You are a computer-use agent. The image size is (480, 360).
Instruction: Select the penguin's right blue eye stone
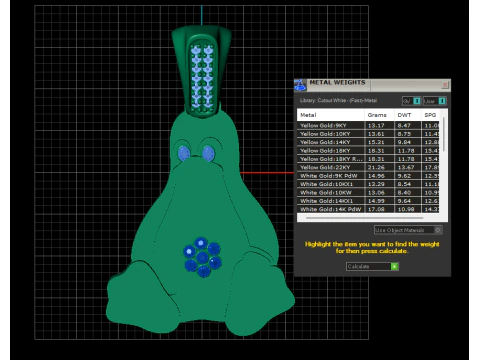click(208, 154)
